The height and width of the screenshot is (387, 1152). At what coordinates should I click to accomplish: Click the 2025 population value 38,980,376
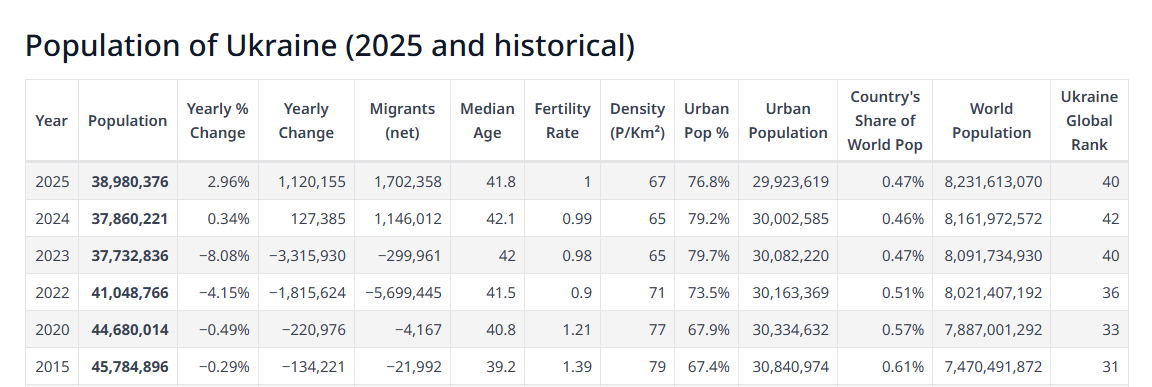tap(130, 181)
